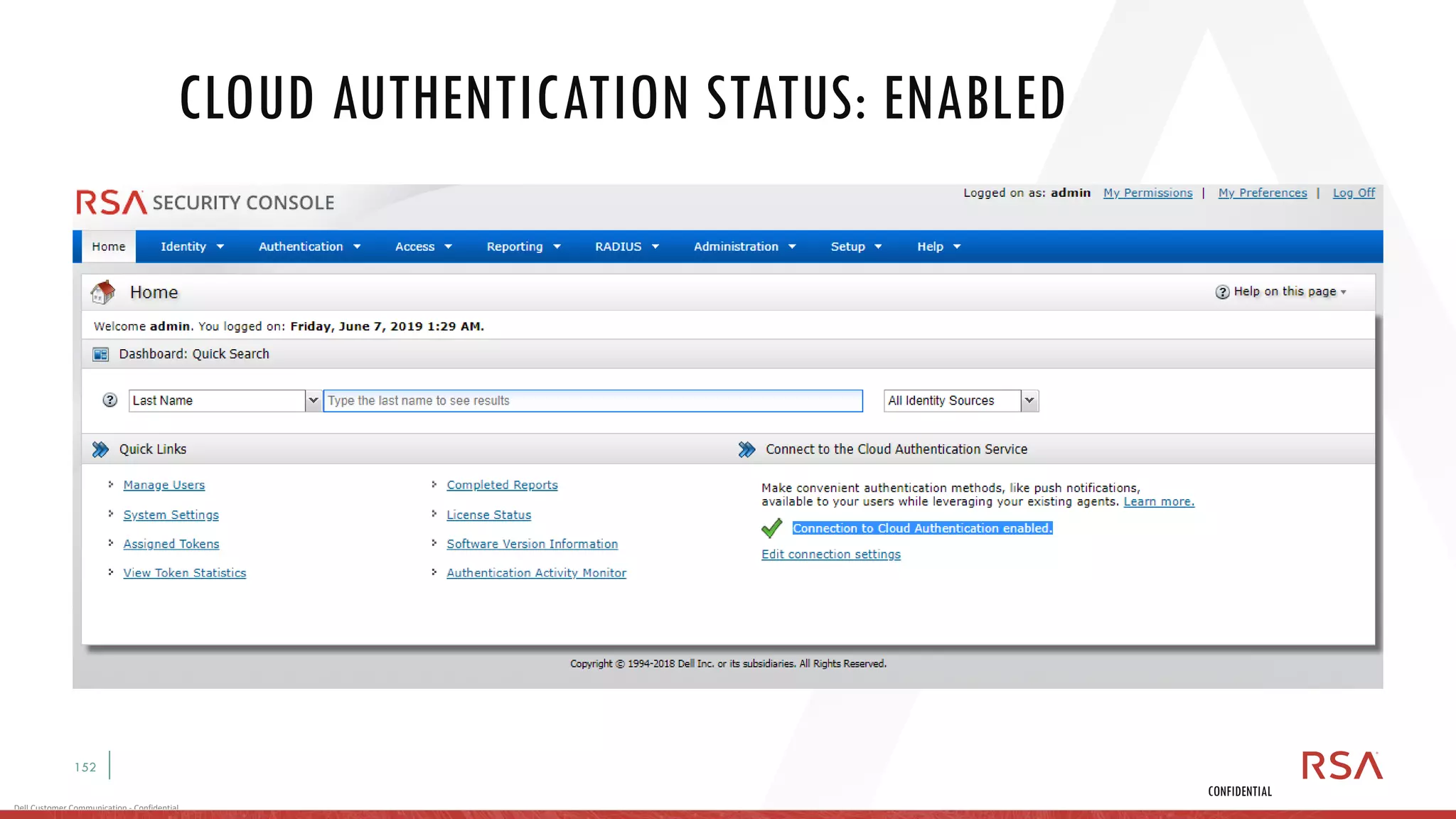Screen dimensions: 1456x819
Task: Open the Completed Reports link
Action: (x=502, y=485)
